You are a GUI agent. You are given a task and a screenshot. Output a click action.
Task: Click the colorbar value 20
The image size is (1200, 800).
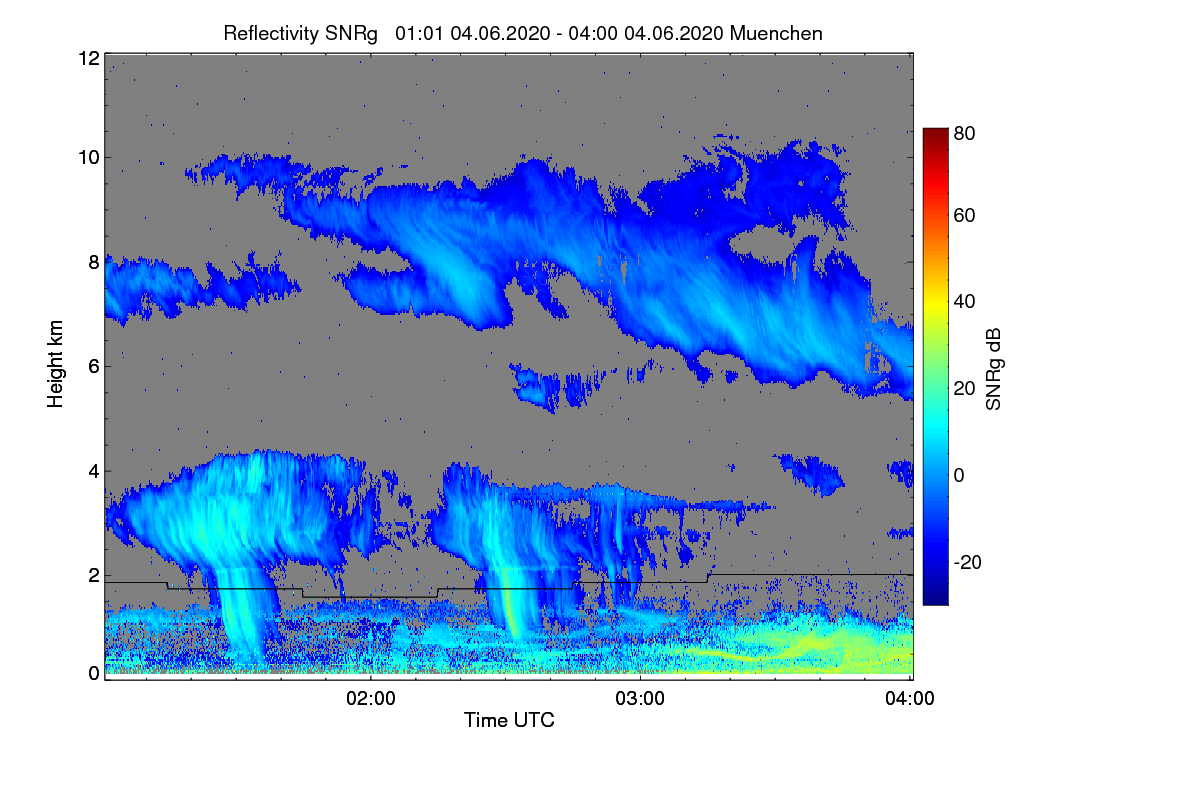964,388
